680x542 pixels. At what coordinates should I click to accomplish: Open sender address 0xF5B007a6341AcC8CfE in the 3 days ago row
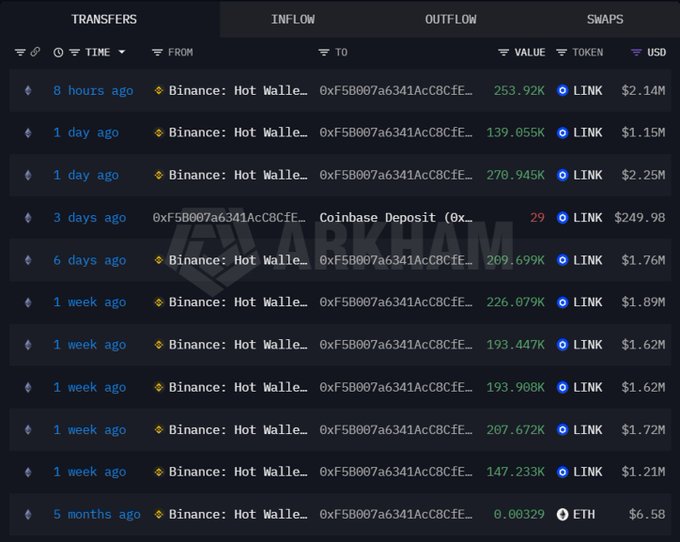pos(229,217)
